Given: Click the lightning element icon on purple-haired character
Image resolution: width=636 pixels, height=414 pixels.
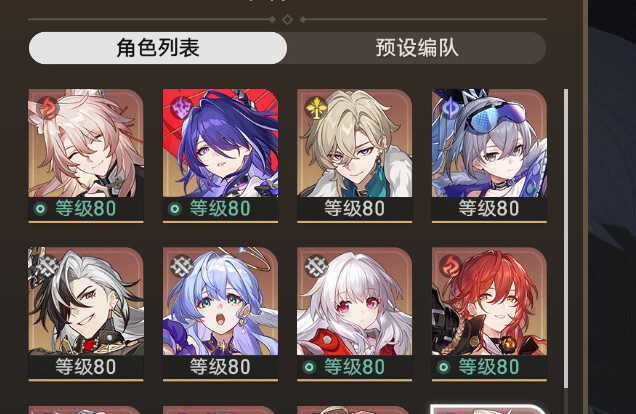Looking at the screenshot, I should click(x=182, y=108).
